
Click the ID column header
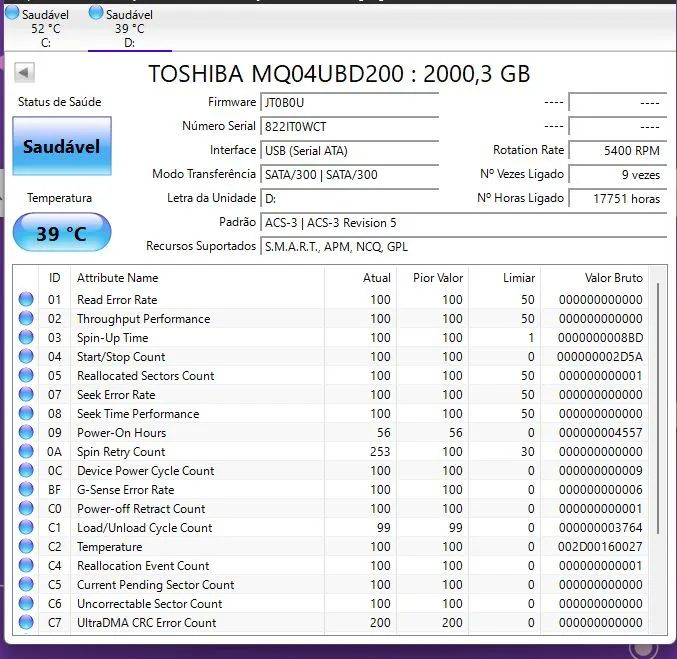54,278
